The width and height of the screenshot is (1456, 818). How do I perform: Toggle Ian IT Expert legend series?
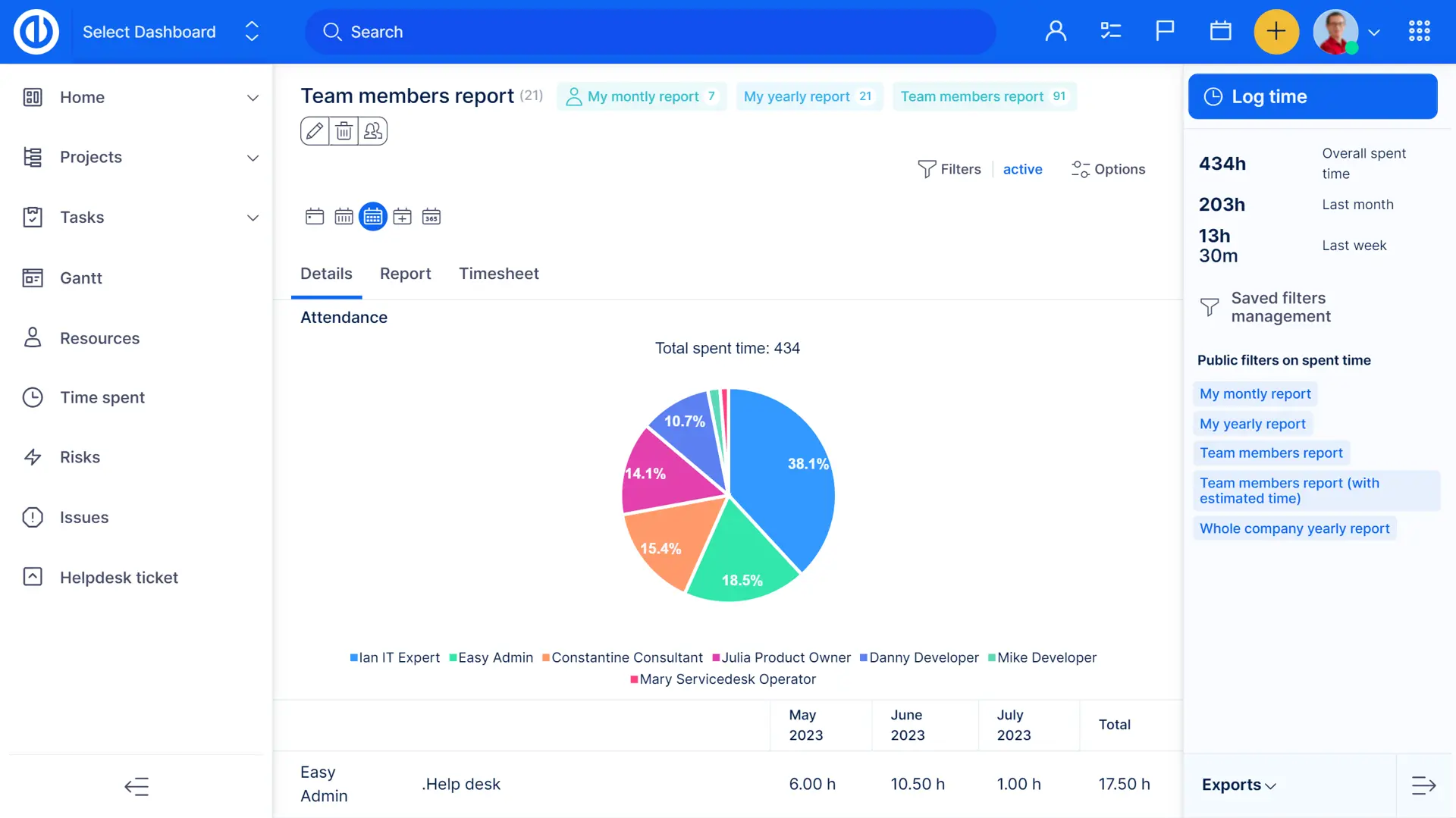point(394,657)
